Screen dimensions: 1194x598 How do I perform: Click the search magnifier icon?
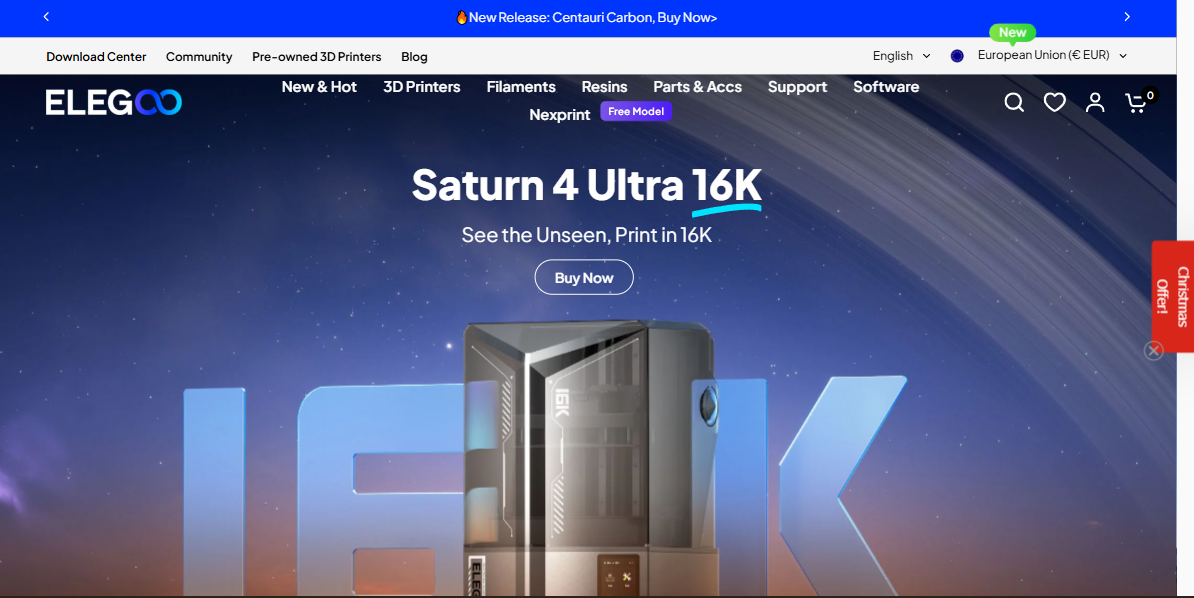click(x=1014, y=102)
